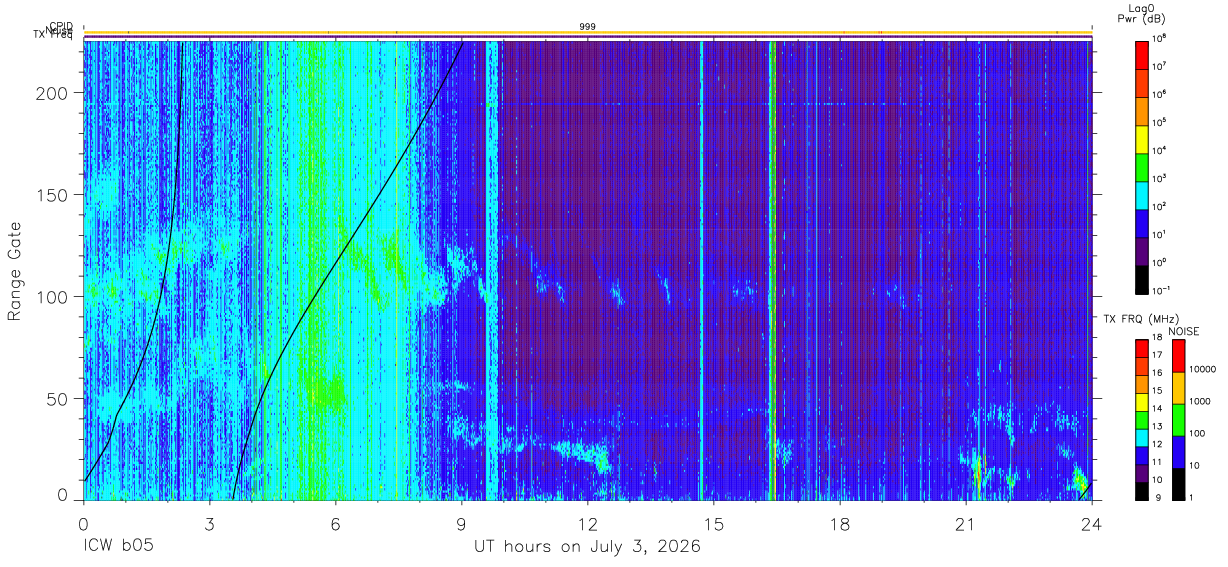The image size is (1228, 567).
Task: Click x-axis tick label '12'
Action: [x=587, y=524]
